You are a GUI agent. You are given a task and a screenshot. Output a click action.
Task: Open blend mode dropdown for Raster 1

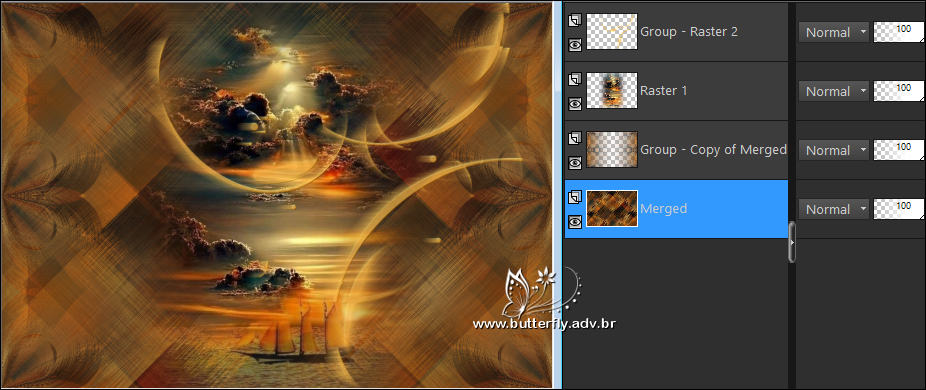click(x=834, y=92)
